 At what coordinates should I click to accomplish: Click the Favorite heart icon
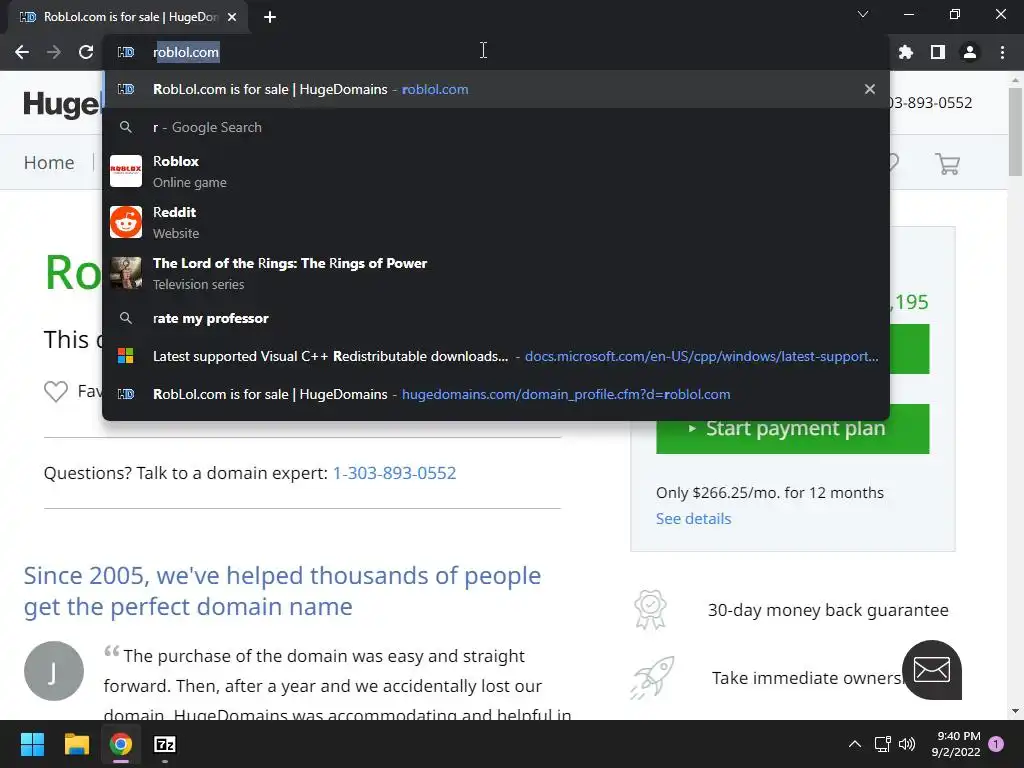56,391
